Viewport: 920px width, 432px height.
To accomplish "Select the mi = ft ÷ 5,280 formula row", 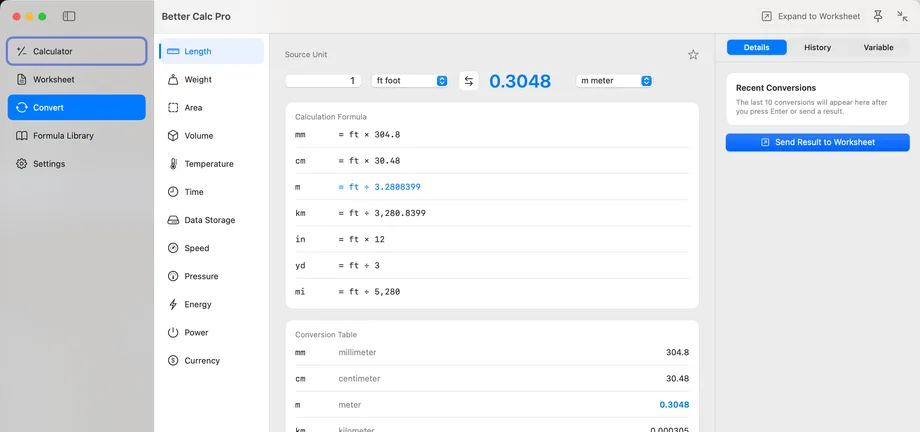I will tap(492, 292).
